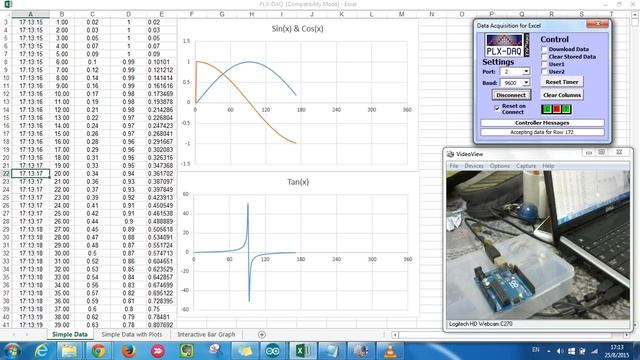Select column A header
The width and height of the screenshot is (640, 360).
31,14
